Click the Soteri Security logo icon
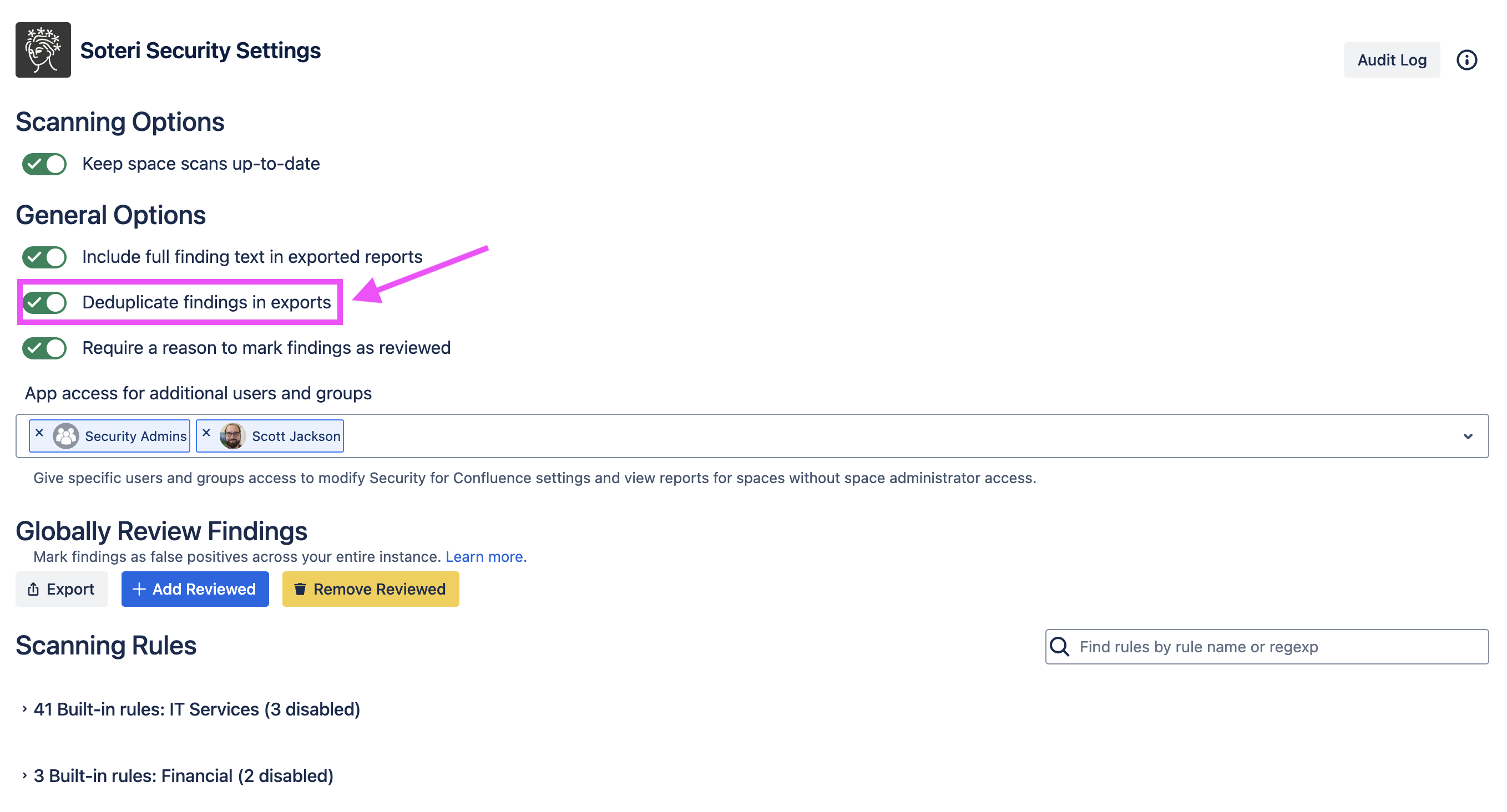 [43, 50]
